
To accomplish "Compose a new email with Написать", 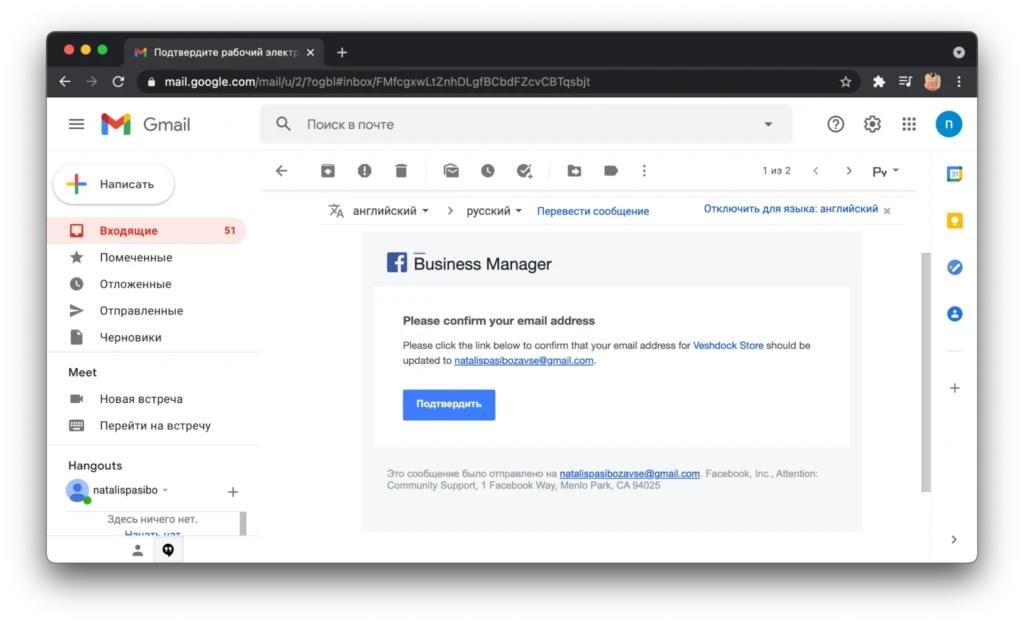I will click(114, 184).
